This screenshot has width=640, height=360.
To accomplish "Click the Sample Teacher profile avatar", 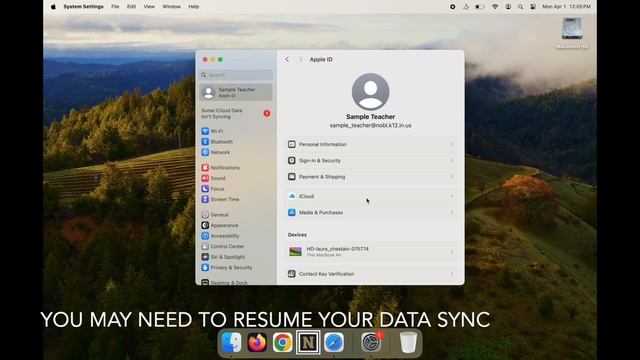I will point(371,91).
